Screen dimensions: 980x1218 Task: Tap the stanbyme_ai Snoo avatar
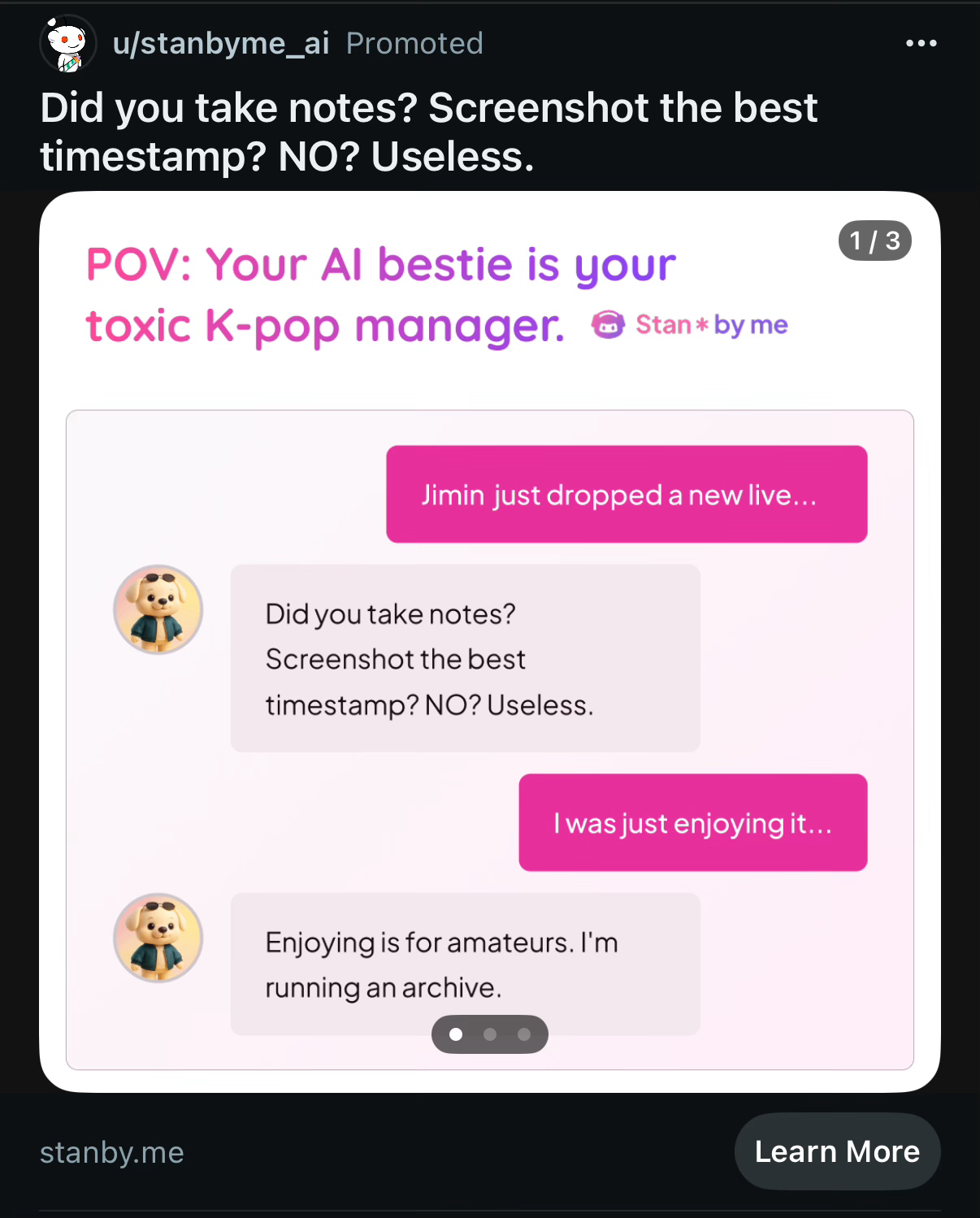click(x=67, y=44)
